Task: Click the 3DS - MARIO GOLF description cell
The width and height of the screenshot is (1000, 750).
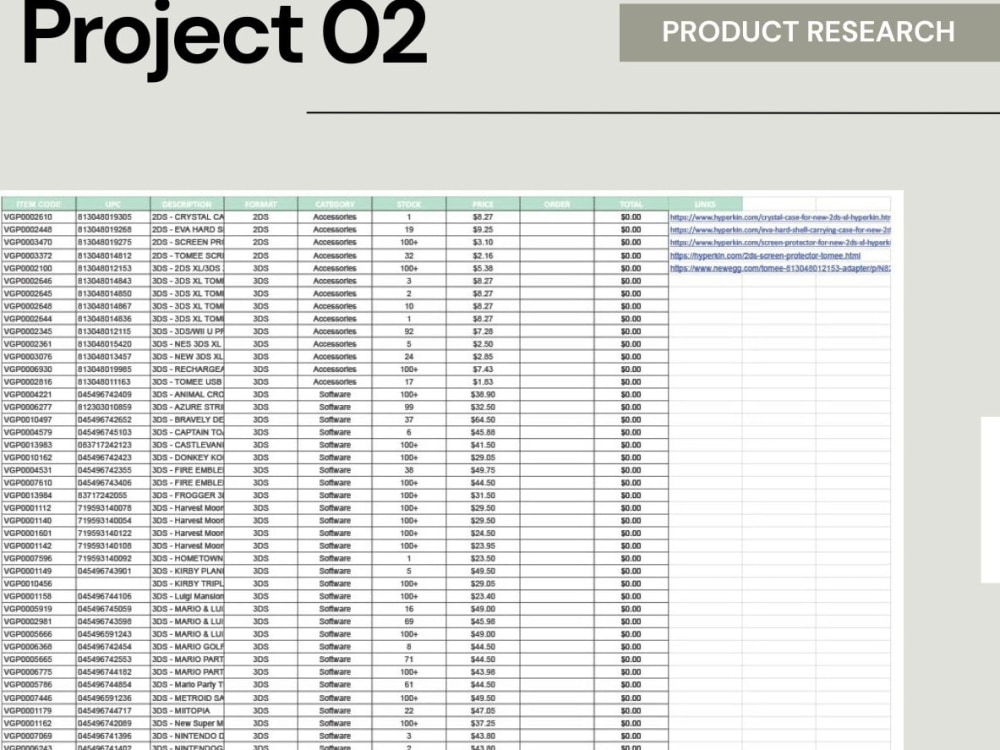Action: click(188, 647)
